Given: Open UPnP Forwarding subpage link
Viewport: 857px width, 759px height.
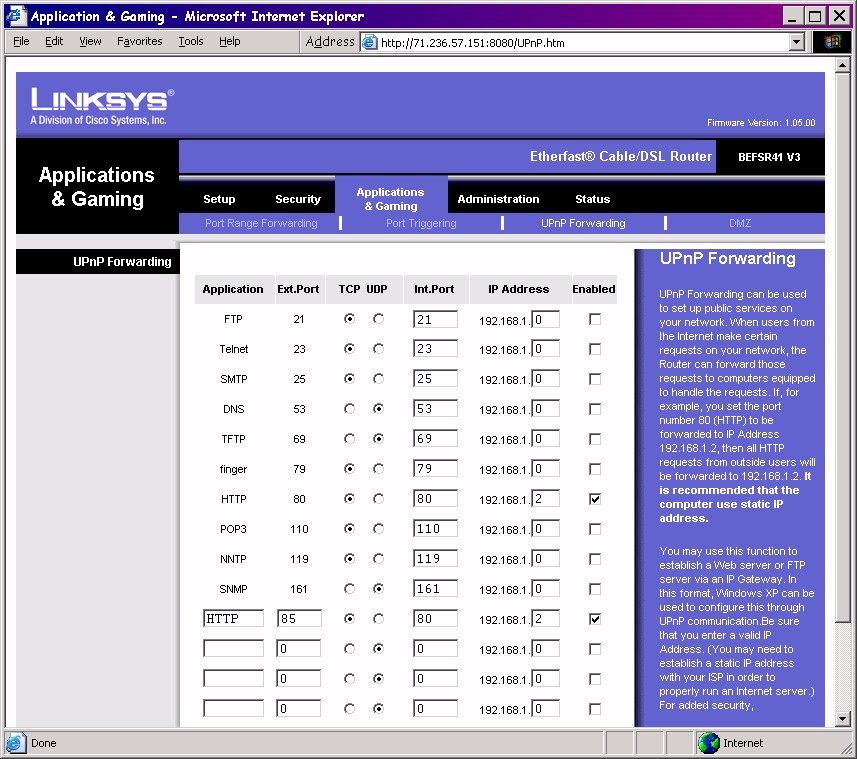Looking at the screenshot, I should pos(583,223).
